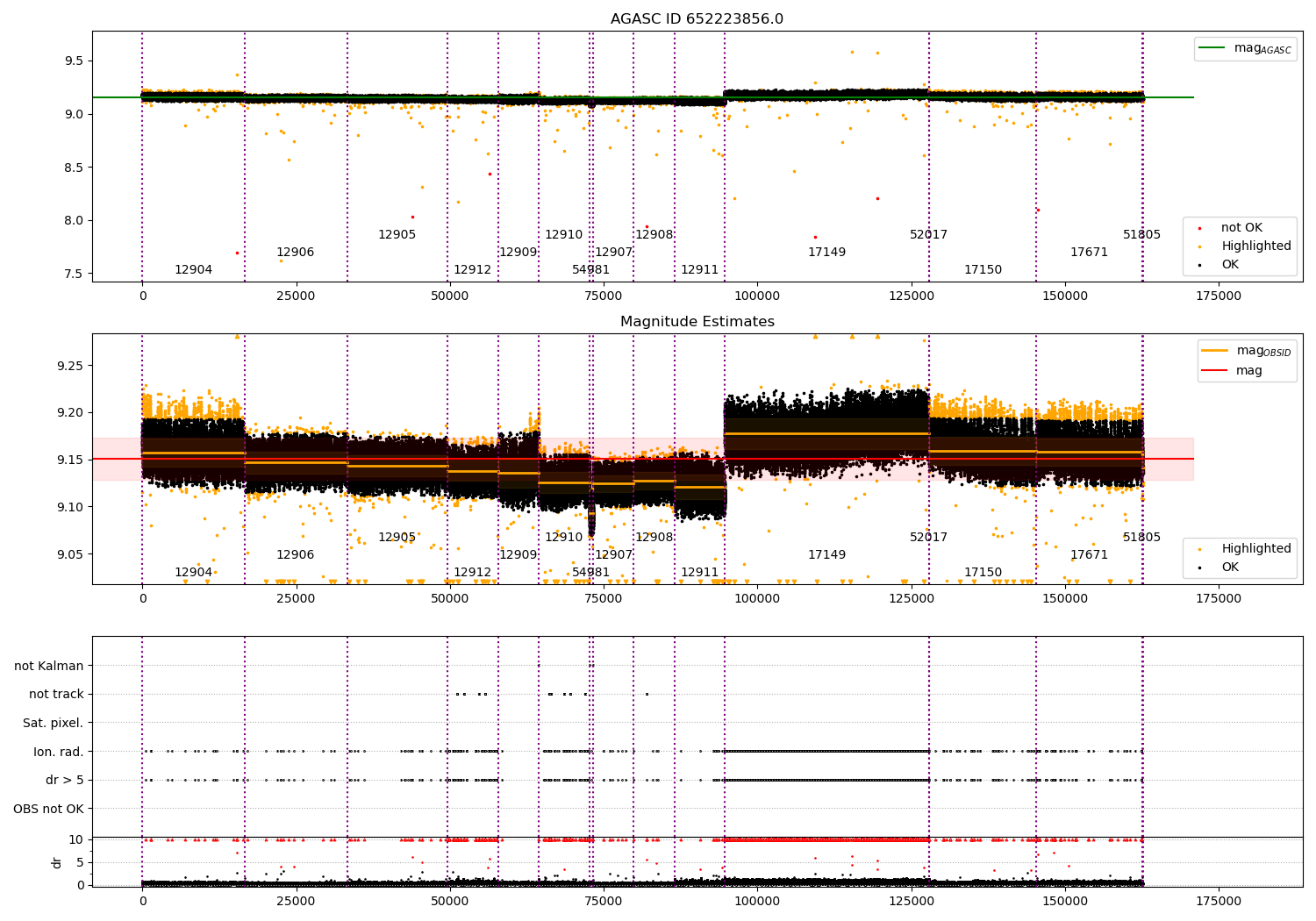
Task: Click OBSID label 12908 in AGASC ID plot
Action: [x=654, y=235]
